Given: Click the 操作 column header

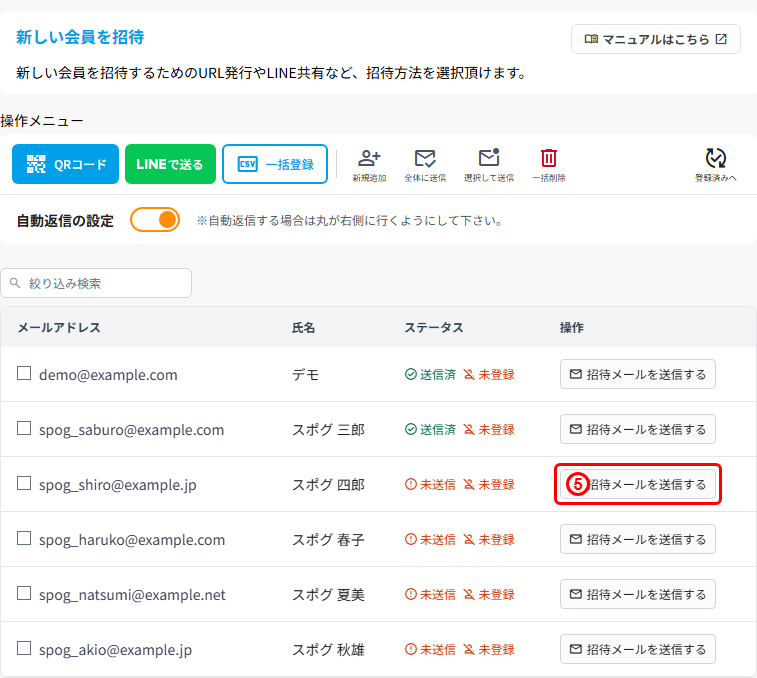Looking at the screenshot, I should point(572,328).
